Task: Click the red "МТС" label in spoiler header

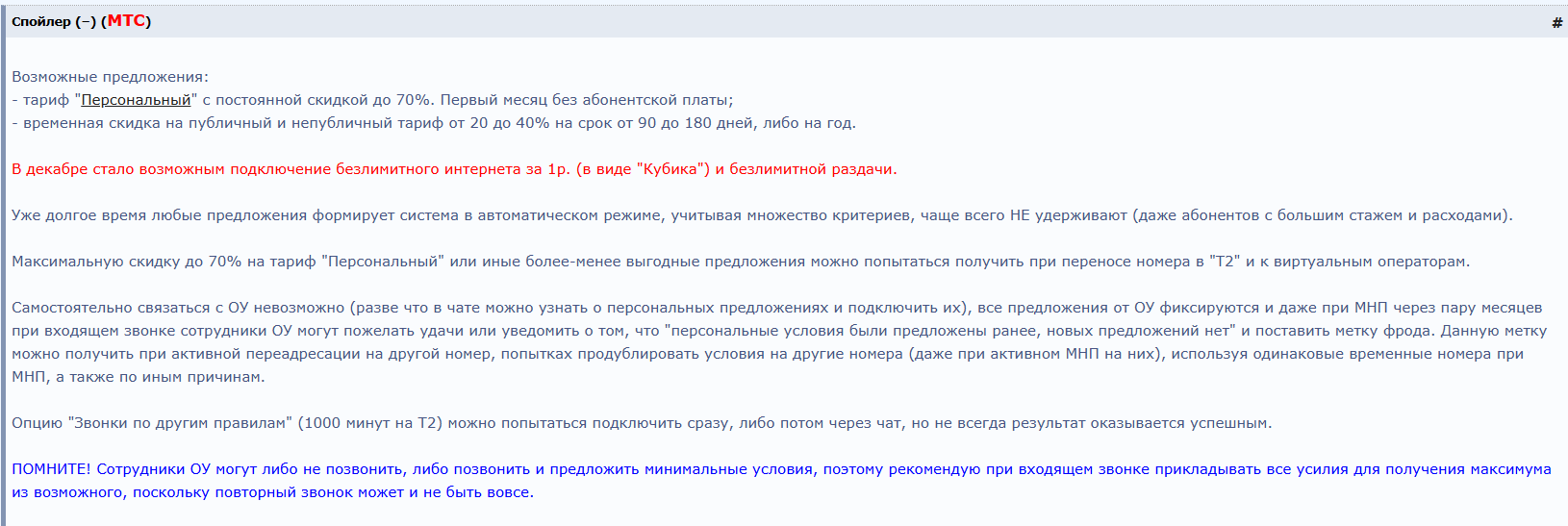Action: click(x=126, y=21)
